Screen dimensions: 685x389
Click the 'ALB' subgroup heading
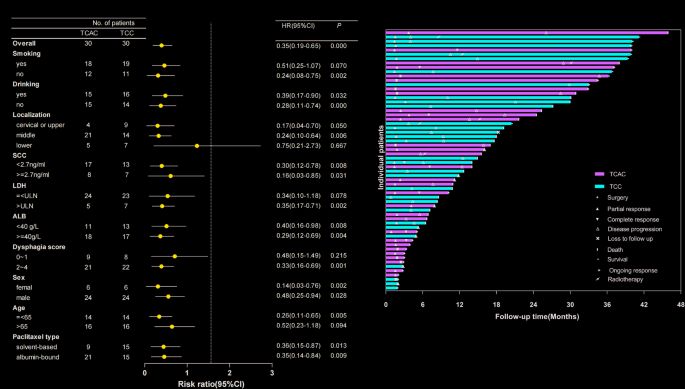pyautogui.click(x=19, y=216)
